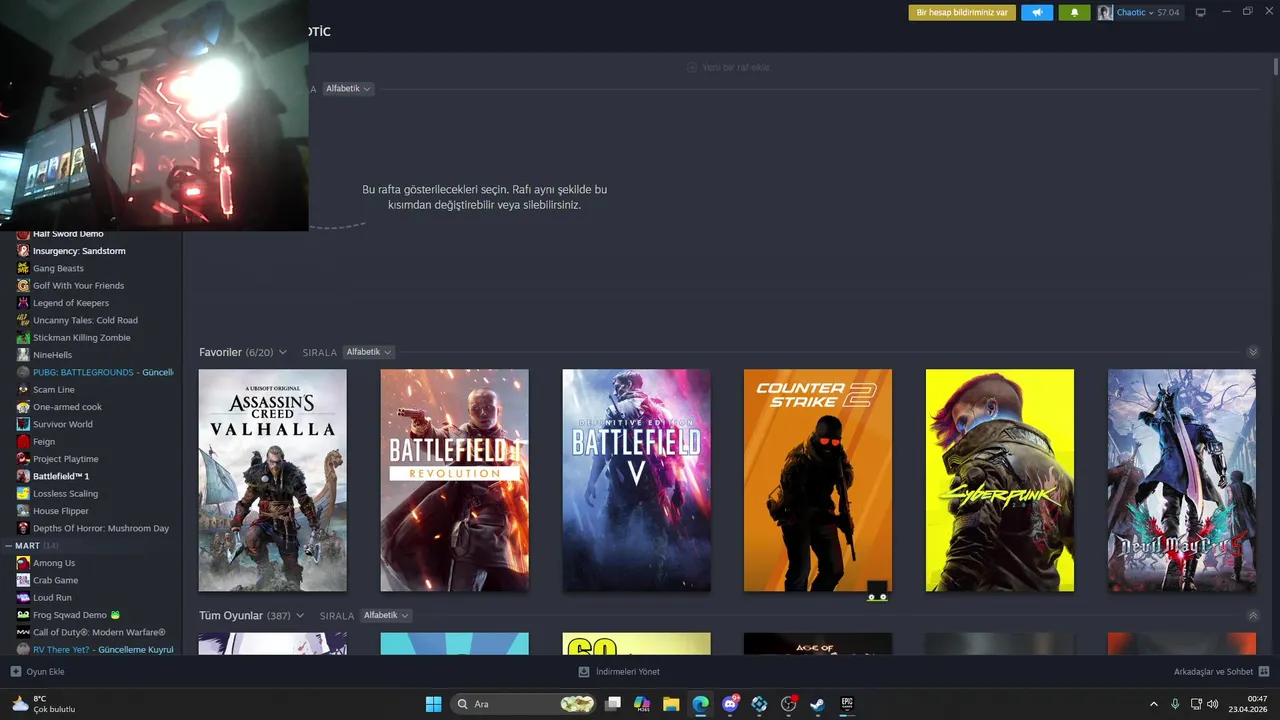The image size is (1280, 720).
Task: Open the top shelf Alfabetik sort dropdown
Action: click(x=348, y=89)
